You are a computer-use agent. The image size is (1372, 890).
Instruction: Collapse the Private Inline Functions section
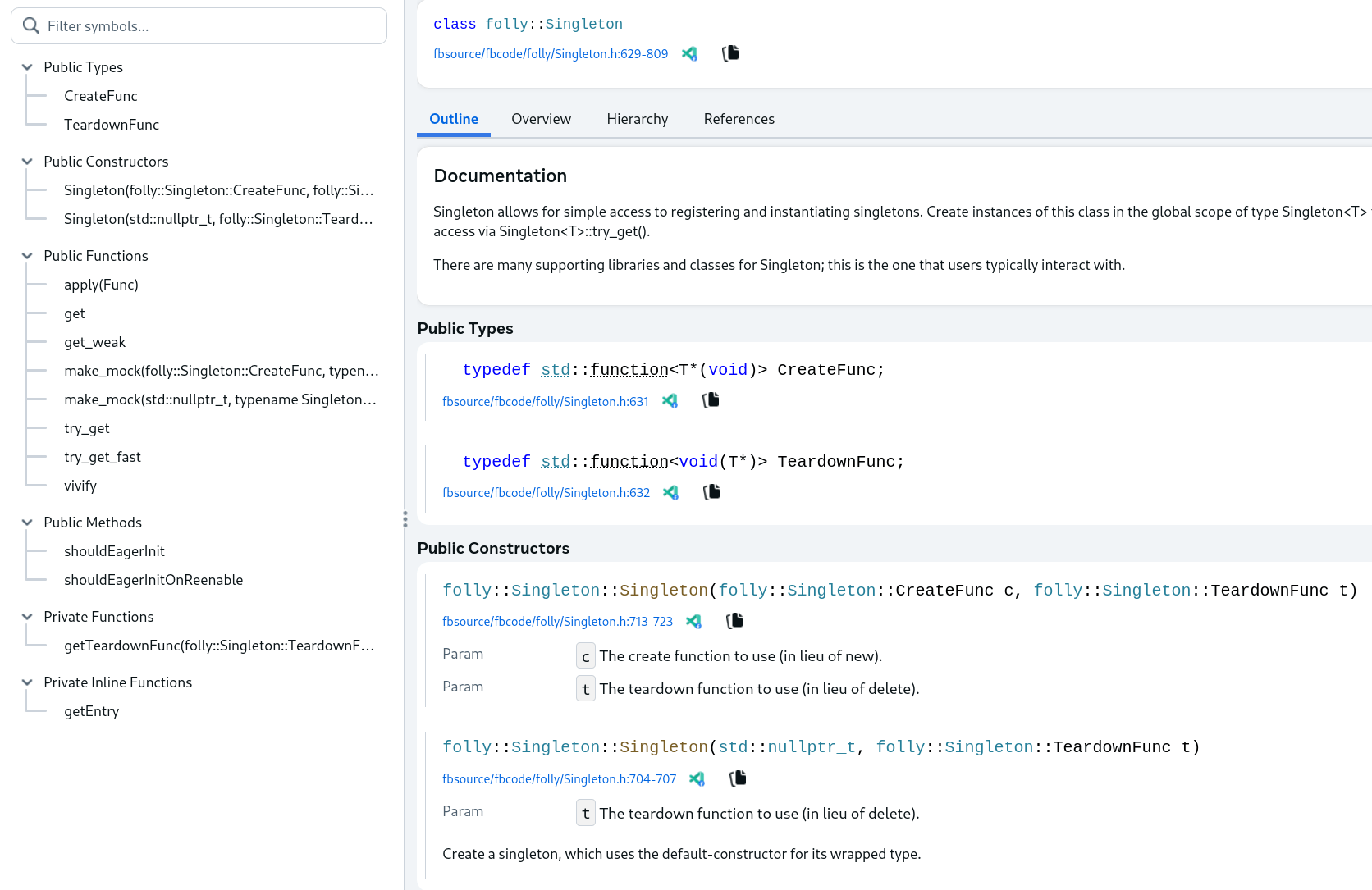pos(27,682)
